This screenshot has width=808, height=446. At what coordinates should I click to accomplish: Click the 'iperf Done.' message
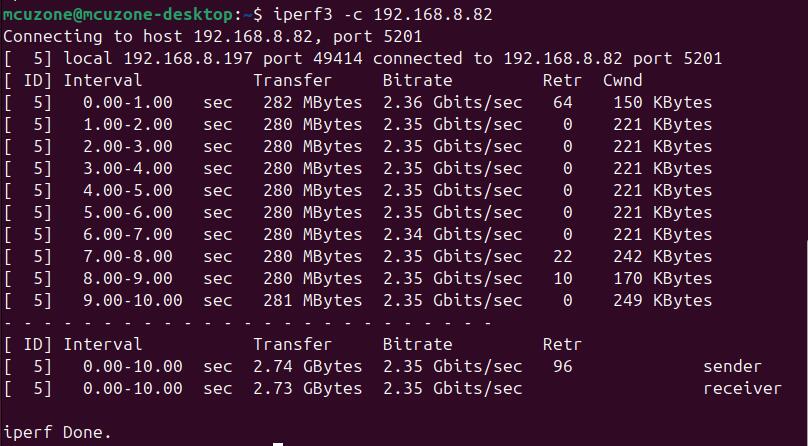57,433
